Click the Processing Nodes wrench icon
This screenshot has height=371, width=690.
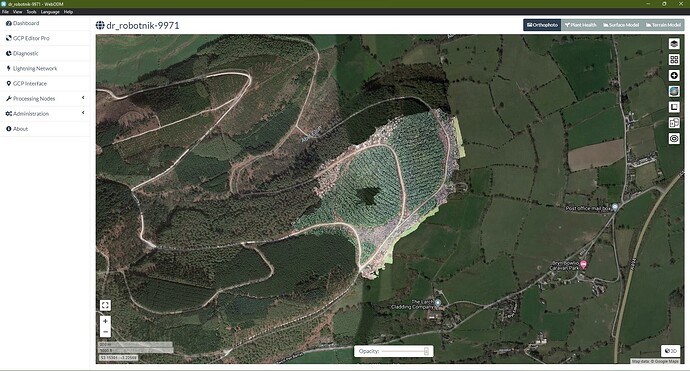tap(8, 99)
